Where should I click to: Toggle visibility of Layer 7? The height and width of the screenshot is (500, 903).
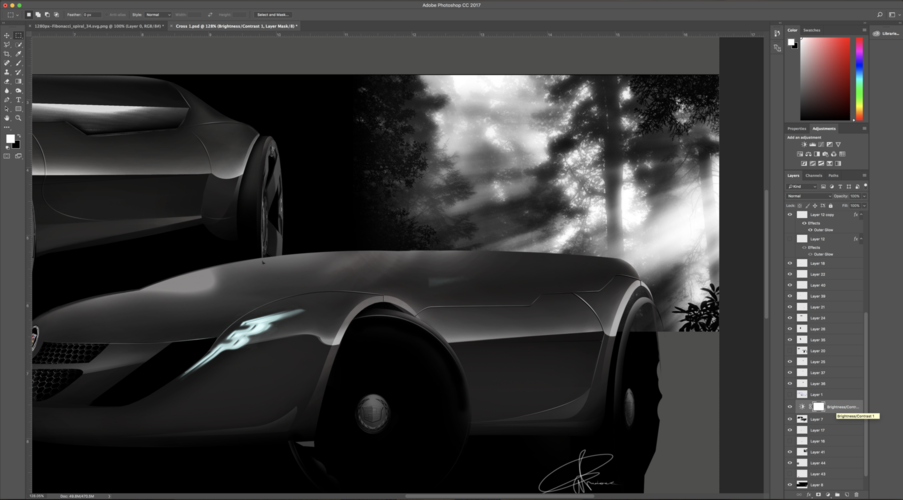pos(790,419)
